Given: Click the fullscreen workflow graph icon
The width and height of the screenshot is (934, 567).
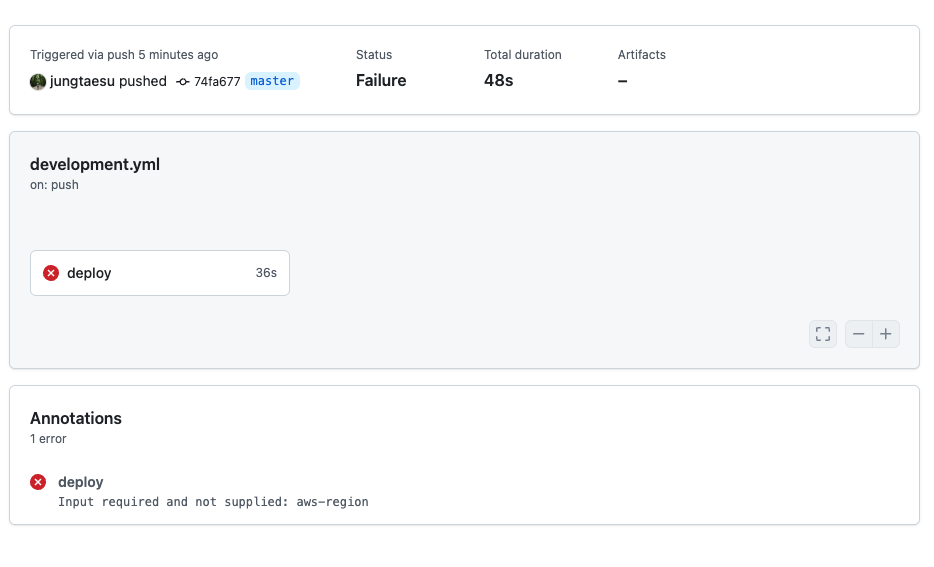Looking at the screenshot, I should pos(823,334).
